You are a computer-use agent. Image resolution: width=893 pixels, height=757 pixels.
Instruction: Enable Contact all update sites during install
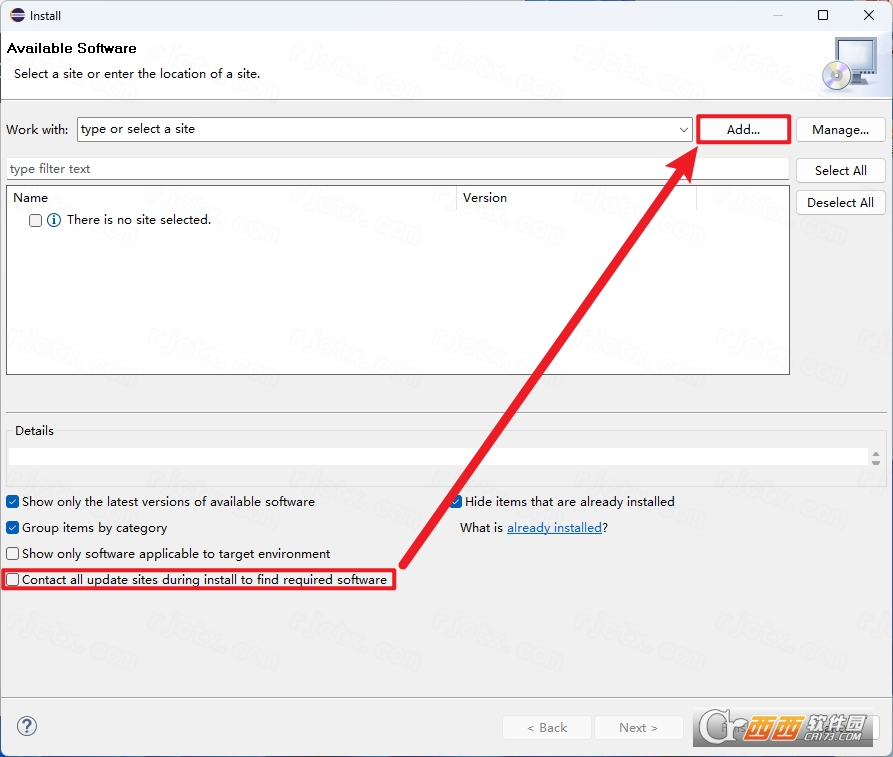click(x=13, y=580)
